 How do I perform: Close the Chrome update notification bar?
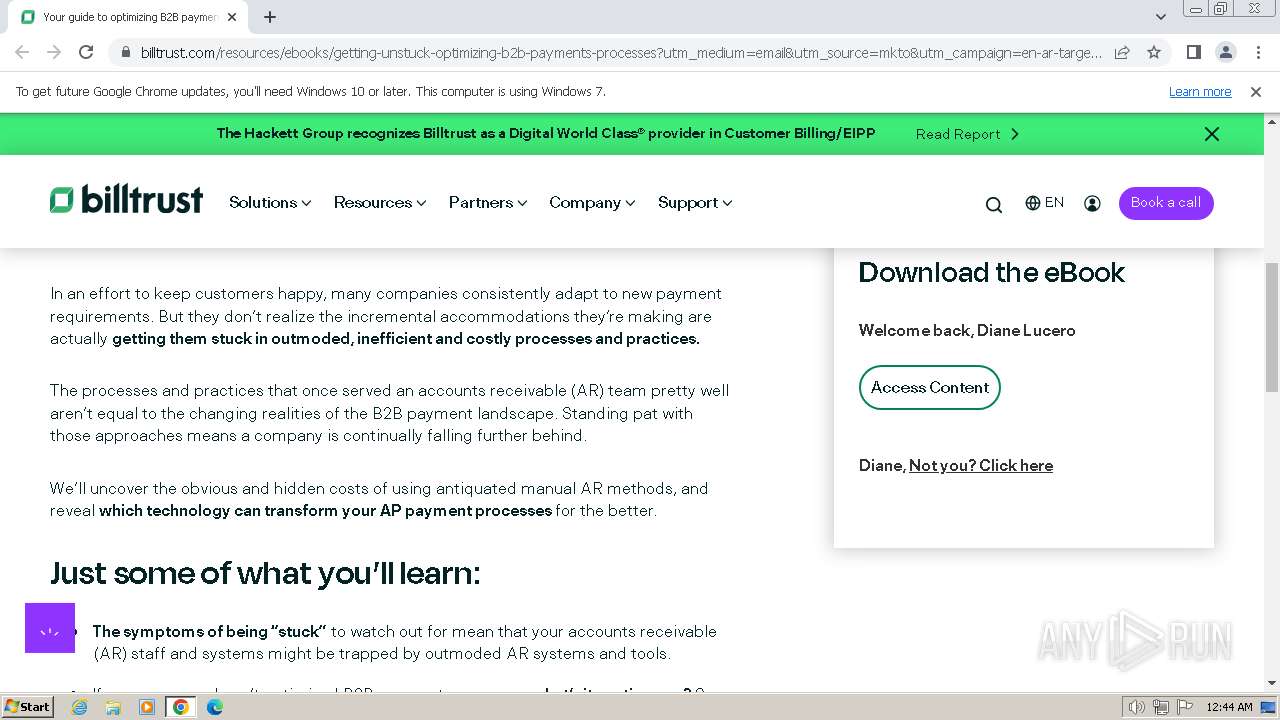point(1256,92)
